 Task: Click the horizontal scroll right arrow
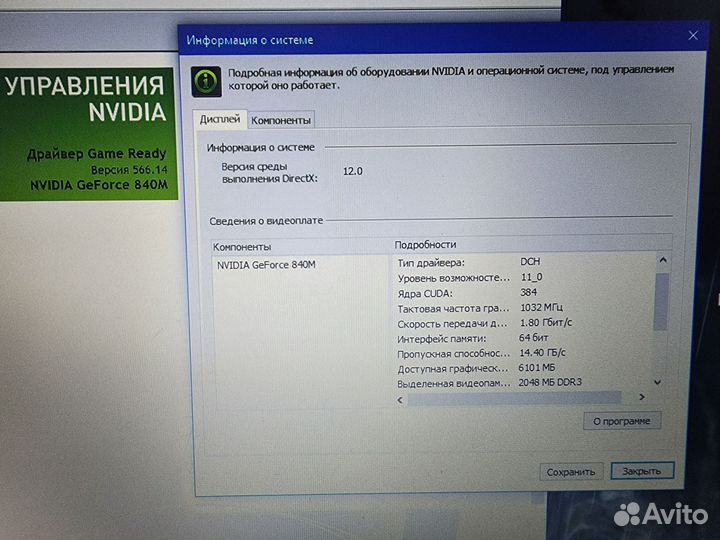click(642, 397)
